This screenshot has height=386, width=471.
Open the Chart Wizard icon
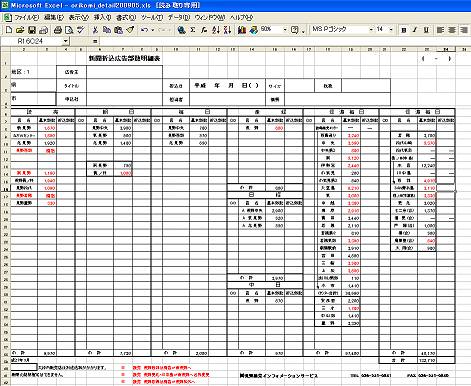242,30
